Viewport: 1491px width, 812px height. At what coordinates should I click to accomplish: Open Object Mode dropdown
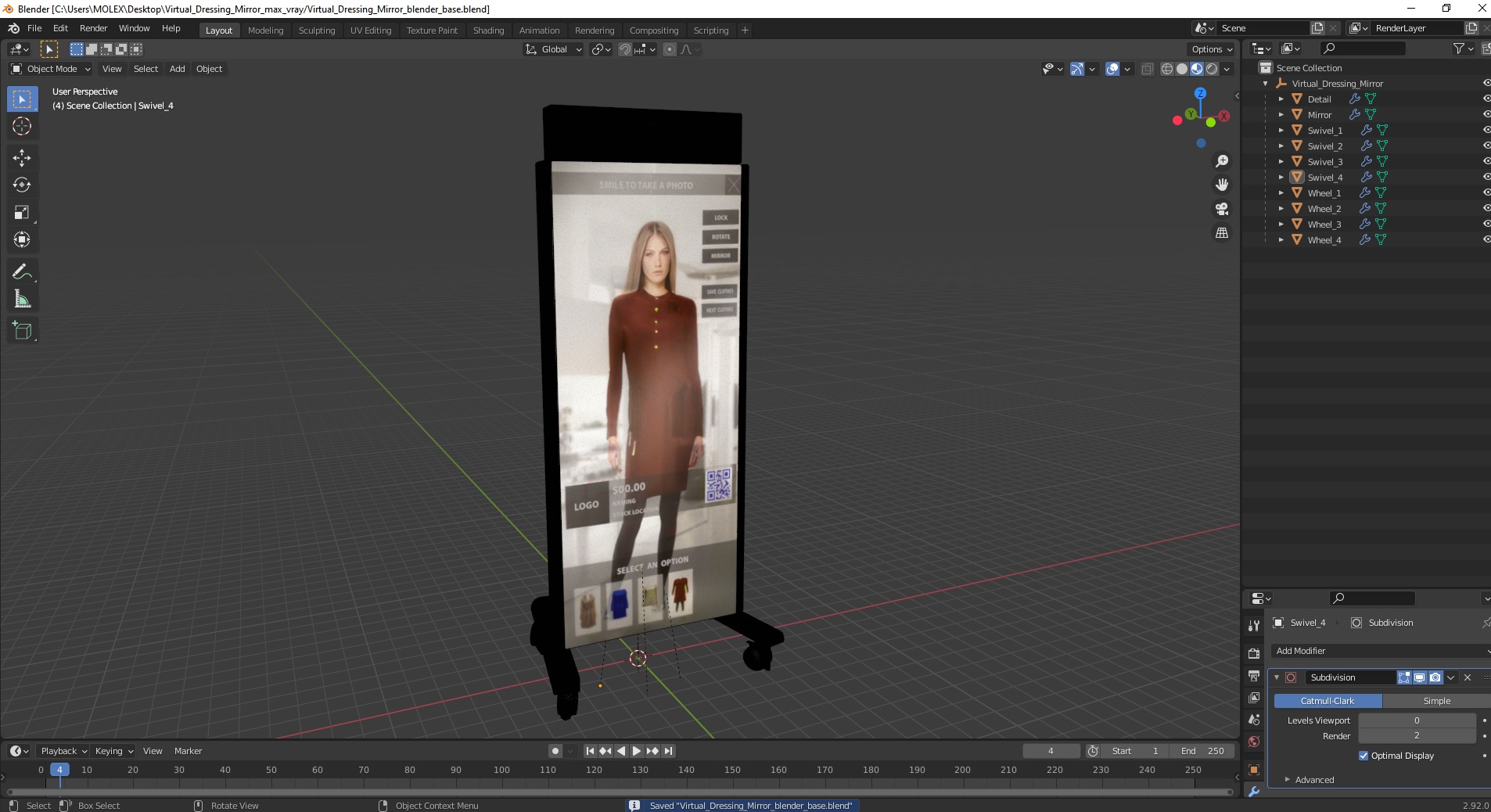click(51, 69)
